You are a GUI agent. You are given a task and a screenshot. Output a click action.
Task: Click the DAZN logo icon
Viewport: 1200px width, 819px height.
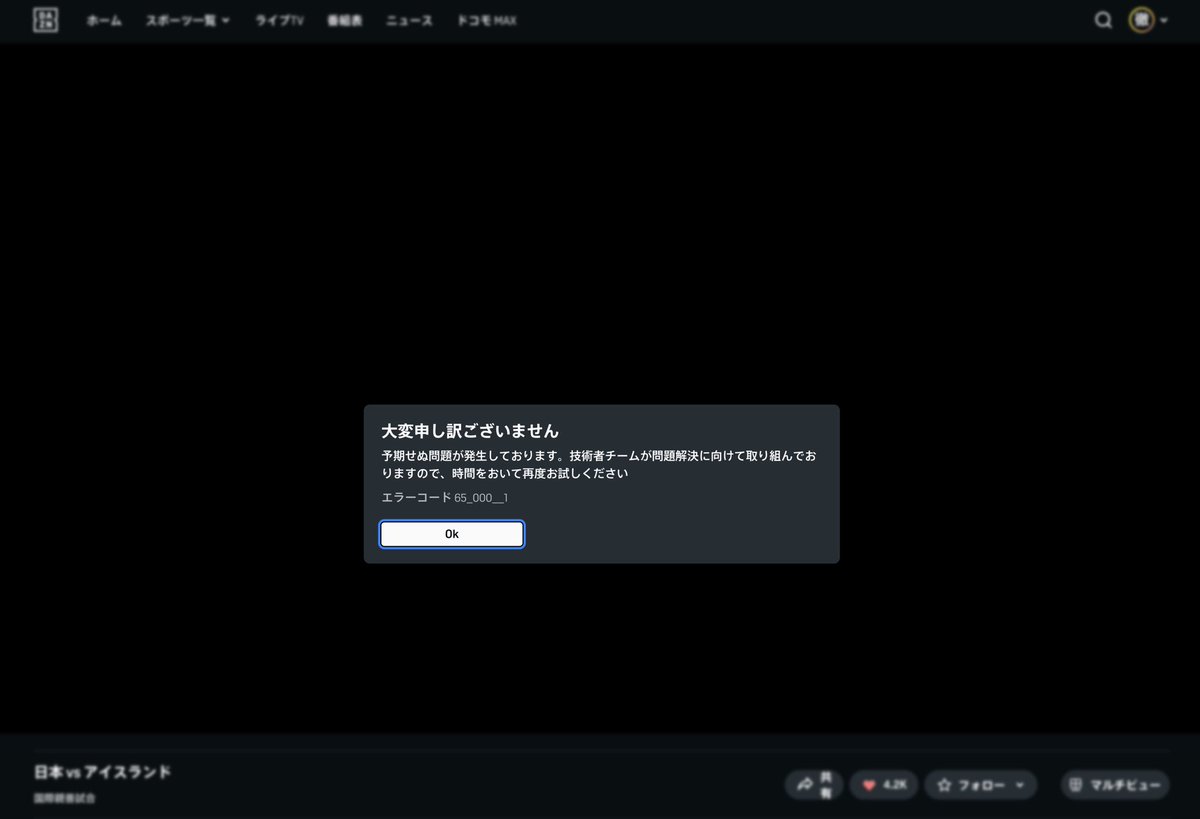45,20
